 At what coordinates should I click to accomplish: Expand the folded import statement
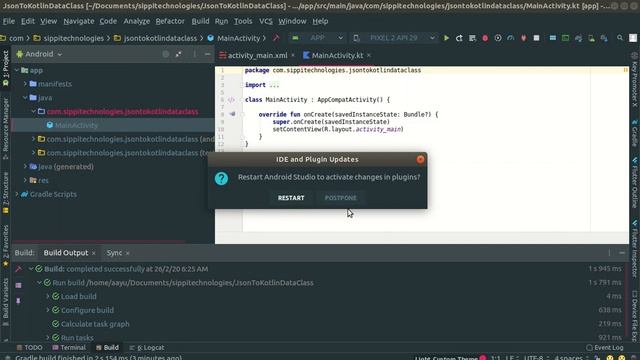coord(274,85)
